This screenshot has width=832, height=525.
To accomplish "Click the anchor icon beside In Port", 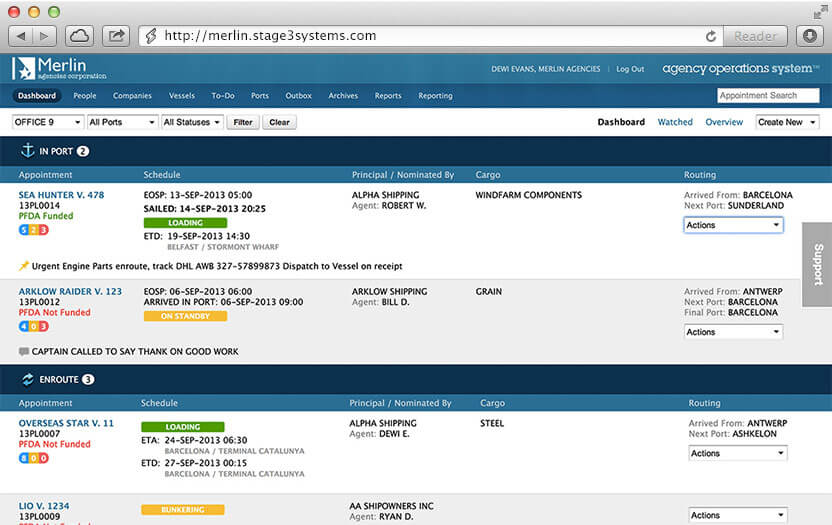I will click(x=28, y=151).
